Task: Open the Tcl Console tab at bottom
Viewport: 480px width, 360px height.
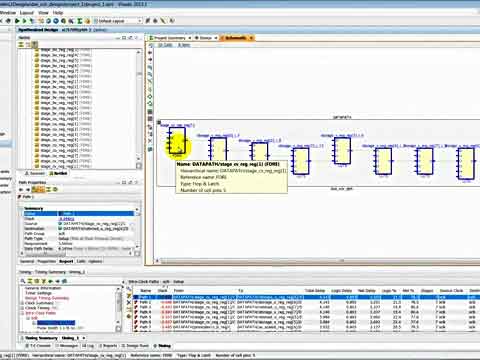Action: pyautogui.click(x=38, y=346)
